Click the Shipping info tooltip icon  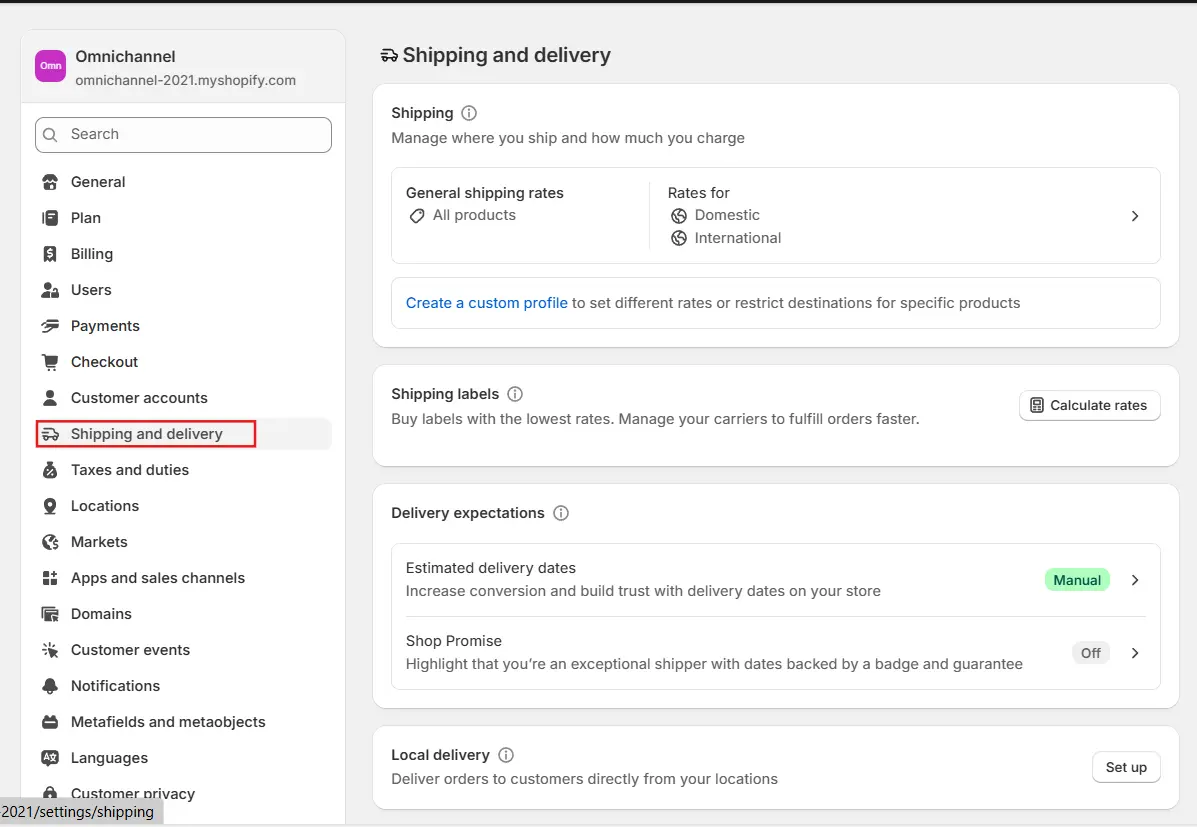(468, 113)
